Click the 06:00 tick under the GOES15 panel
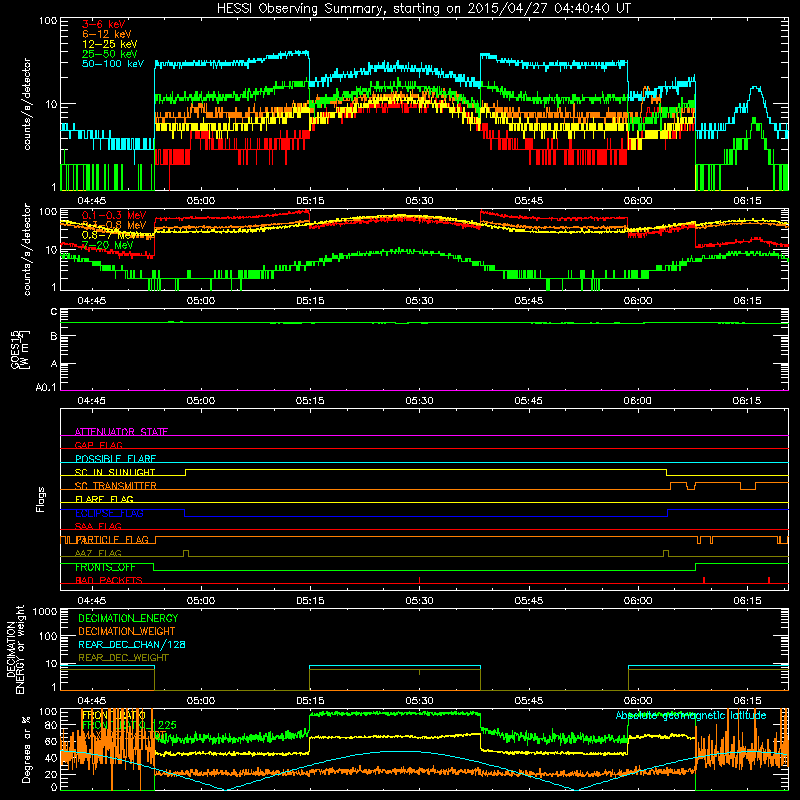800x800 pixels. click(x=638, y=401)
